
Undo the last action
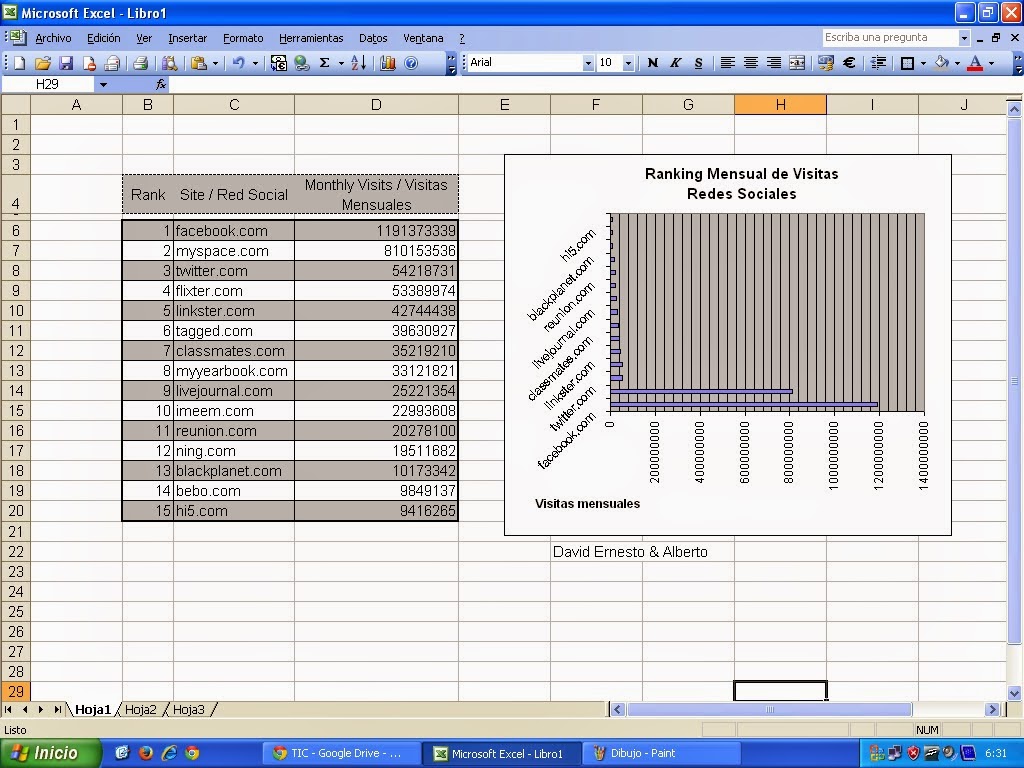[238, 63]
